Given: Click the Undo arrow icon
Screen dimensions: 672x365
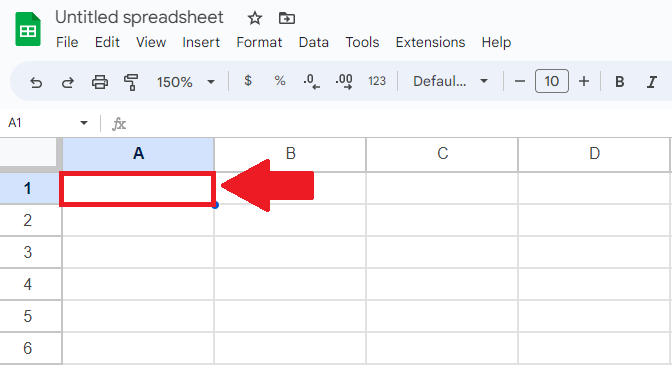Looking at the screenshot, I should point(36,82).
